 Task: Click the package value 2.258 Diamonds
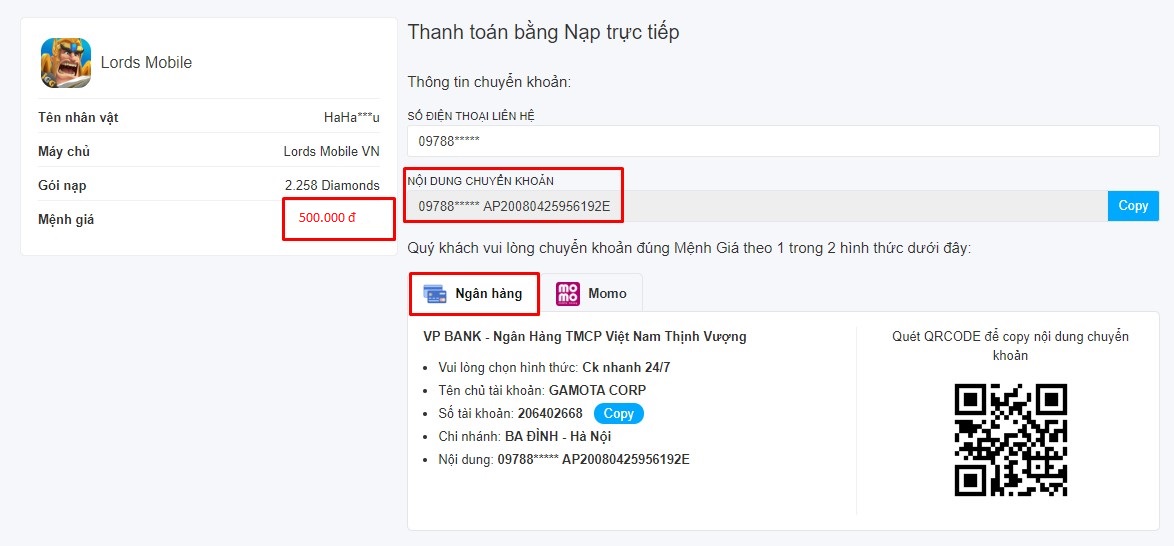pos(332,185)
